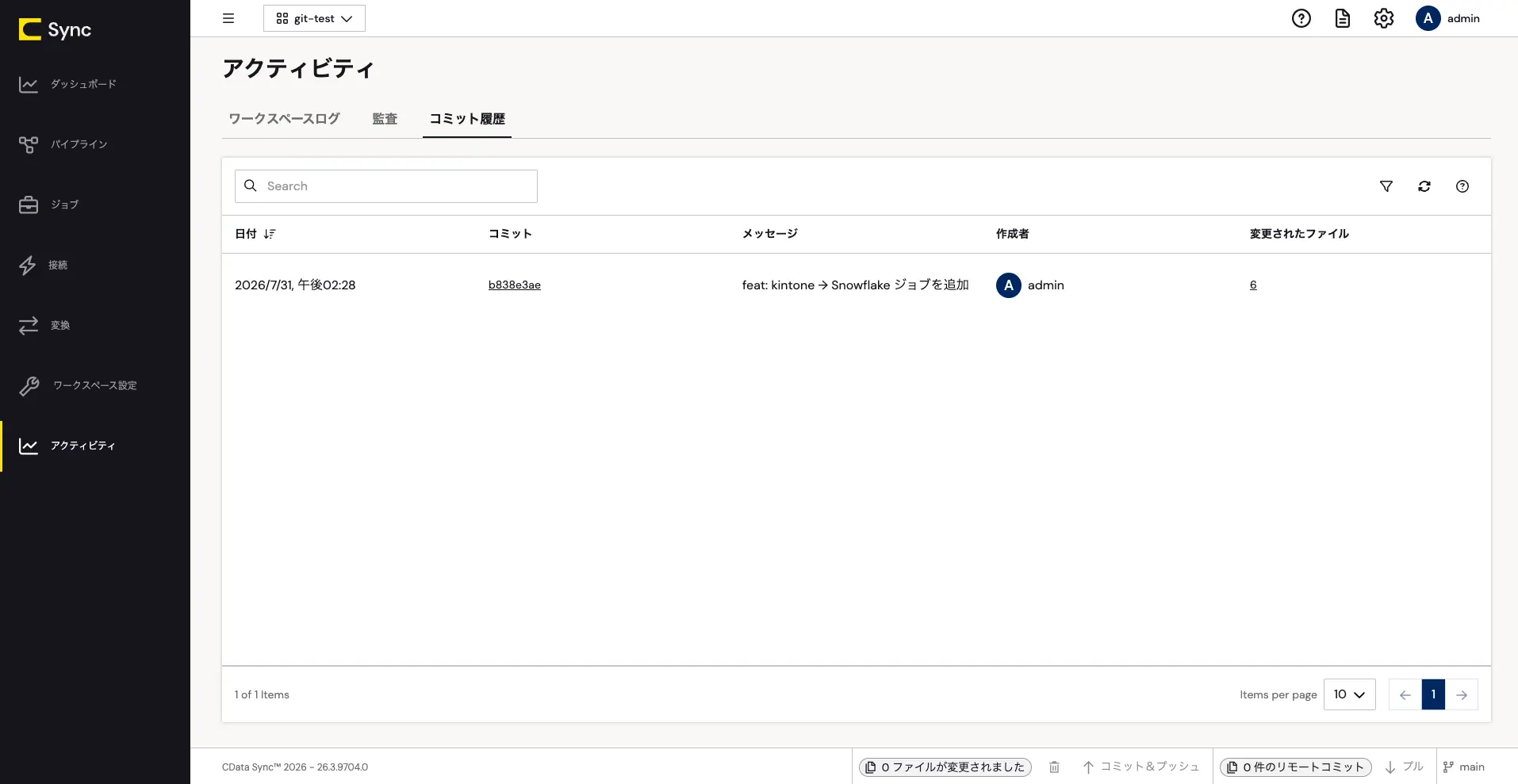Open commit b838e3ae link
This screenshot has height=784, width=1518.
pos(515,285)
